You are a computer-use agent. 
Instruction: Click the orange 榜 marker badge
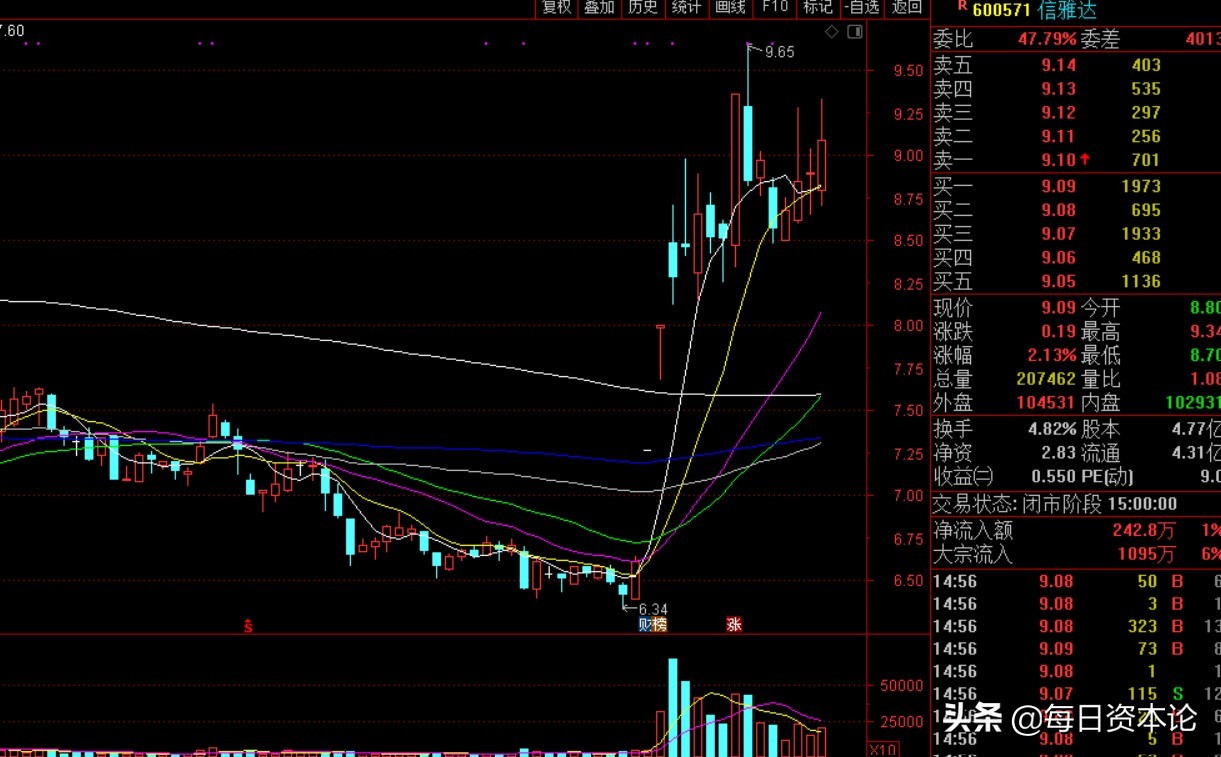(x=659, y=625)
